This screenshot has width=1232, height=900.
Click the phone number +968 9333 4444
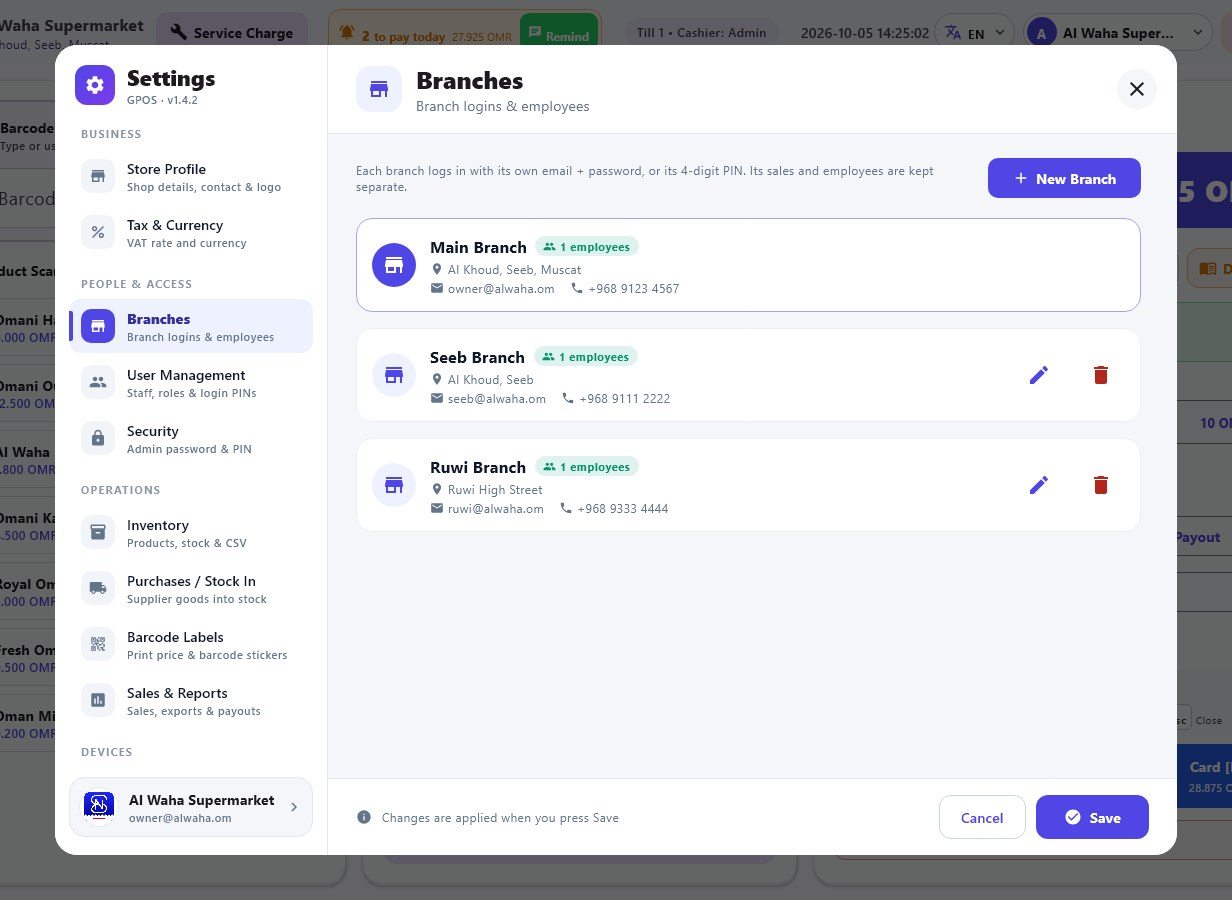(x=623, y=508)
